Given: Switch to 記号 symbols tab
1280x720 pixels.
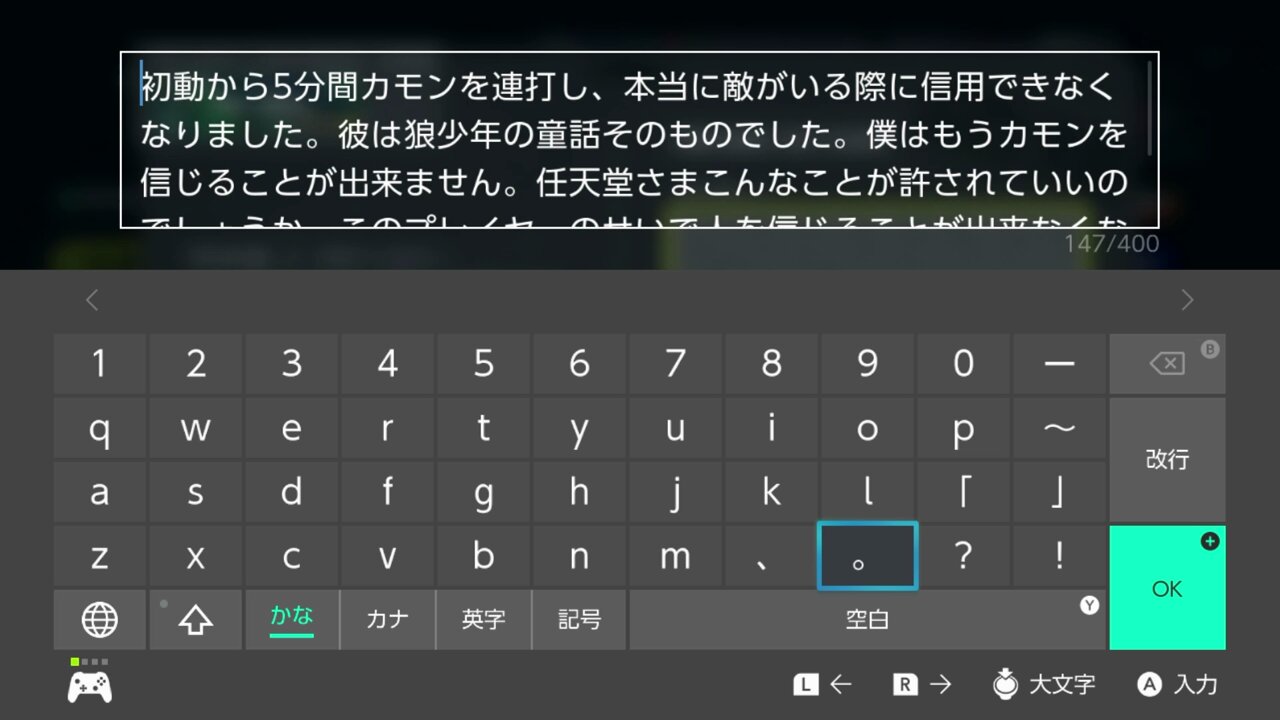Looking at the screenshot, I should coord(580,620).
